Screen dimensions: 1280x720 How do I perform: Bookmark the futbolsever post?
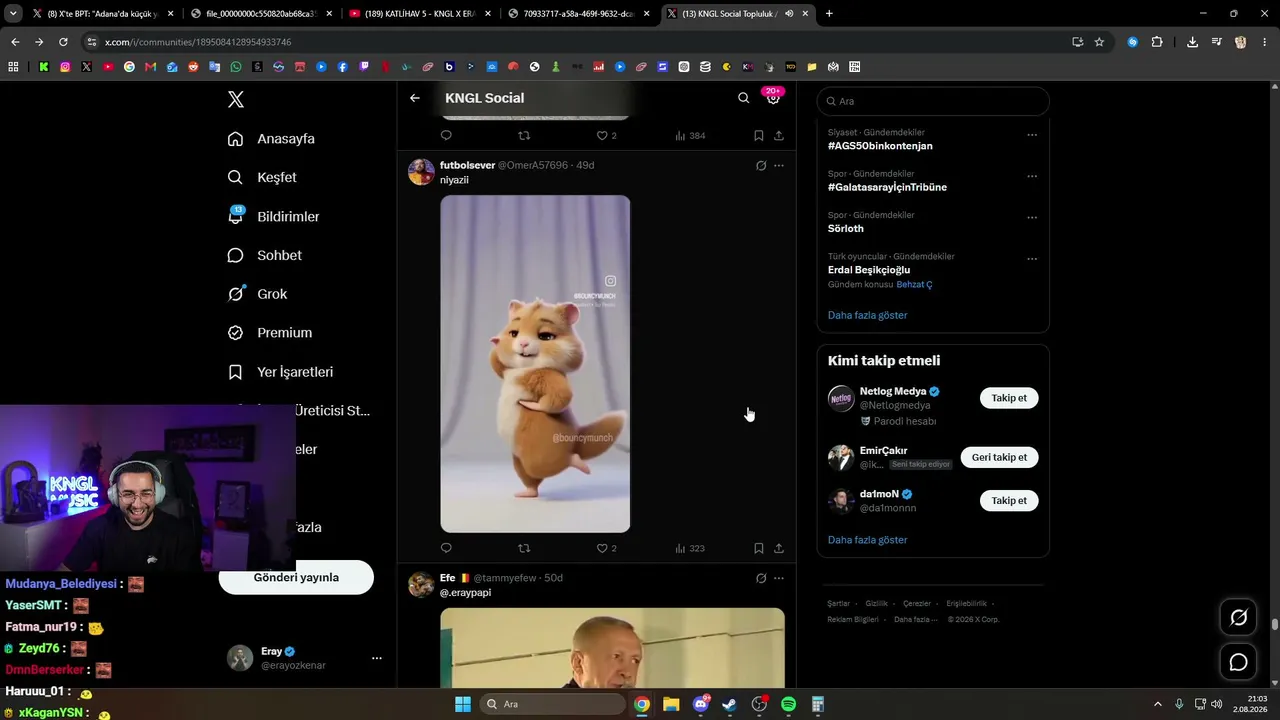(x=758, y=548)
